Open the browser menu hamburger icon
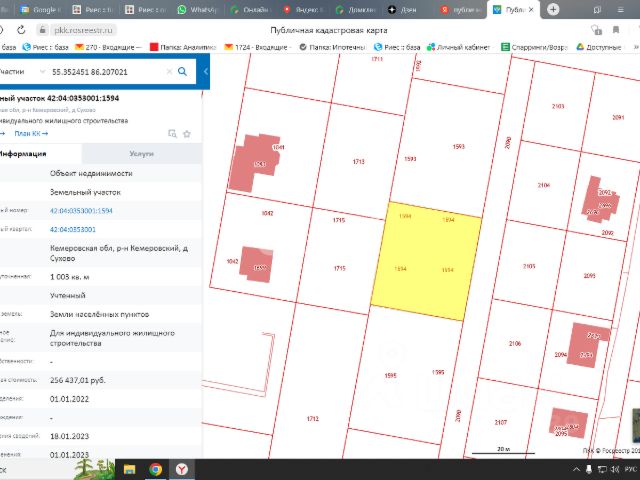This screenshot has height=480, width=640. pyautogui.click(x=620, y=9)
